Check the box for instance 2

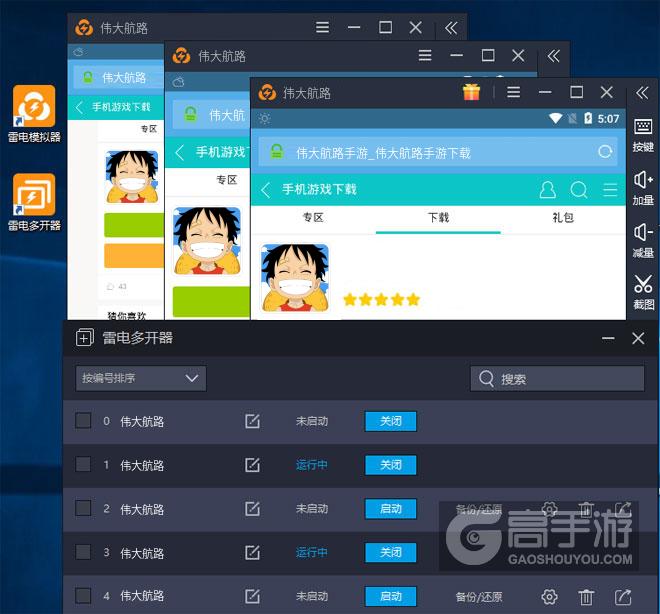click(x=83, y=508)
